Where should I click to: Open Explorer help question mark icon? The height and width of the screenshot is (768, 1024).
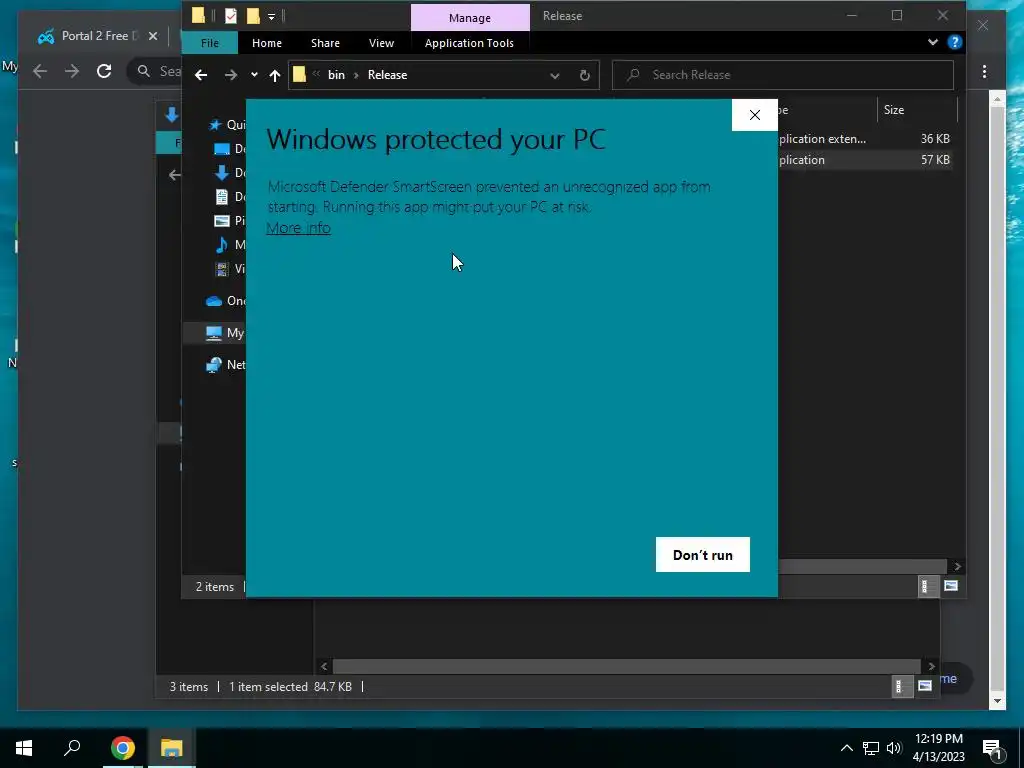coord(954,42)
